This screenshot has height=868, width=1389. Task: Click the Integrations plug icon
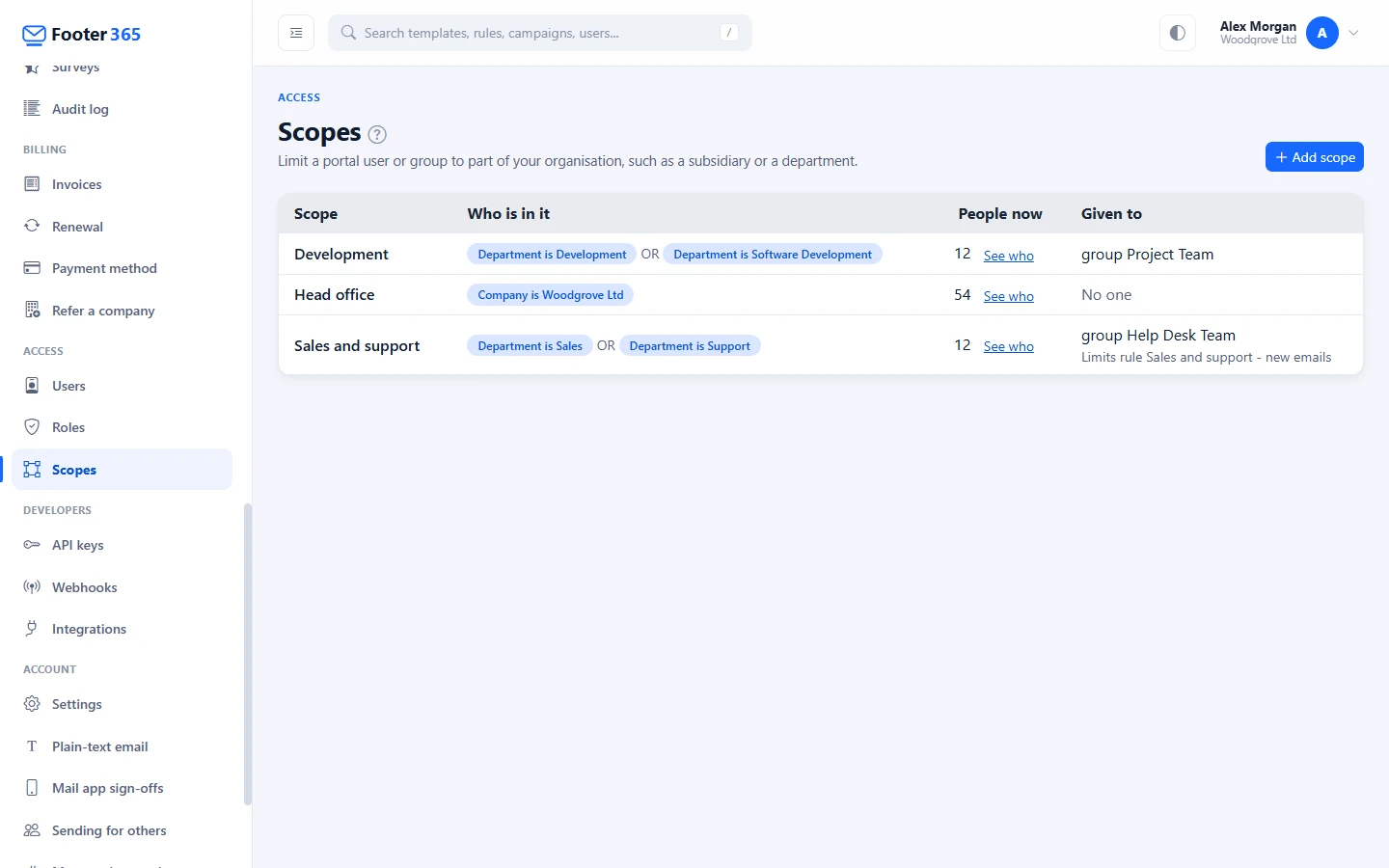click(x=32, y=628)
